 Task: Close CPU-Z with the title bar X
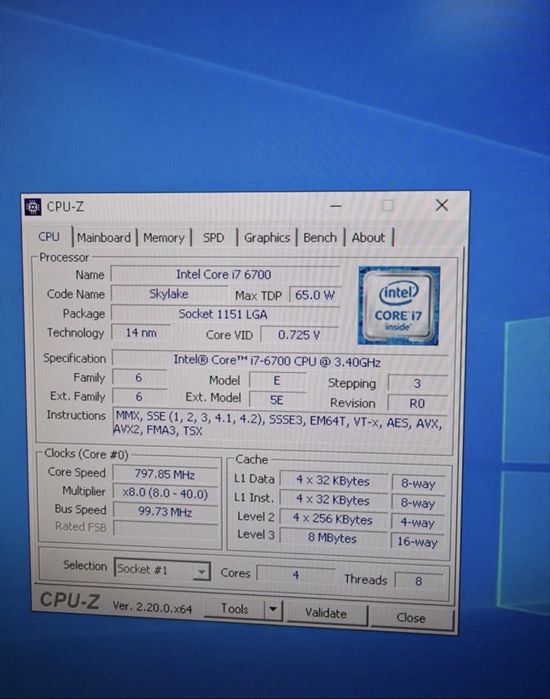(x=442, y=205)
